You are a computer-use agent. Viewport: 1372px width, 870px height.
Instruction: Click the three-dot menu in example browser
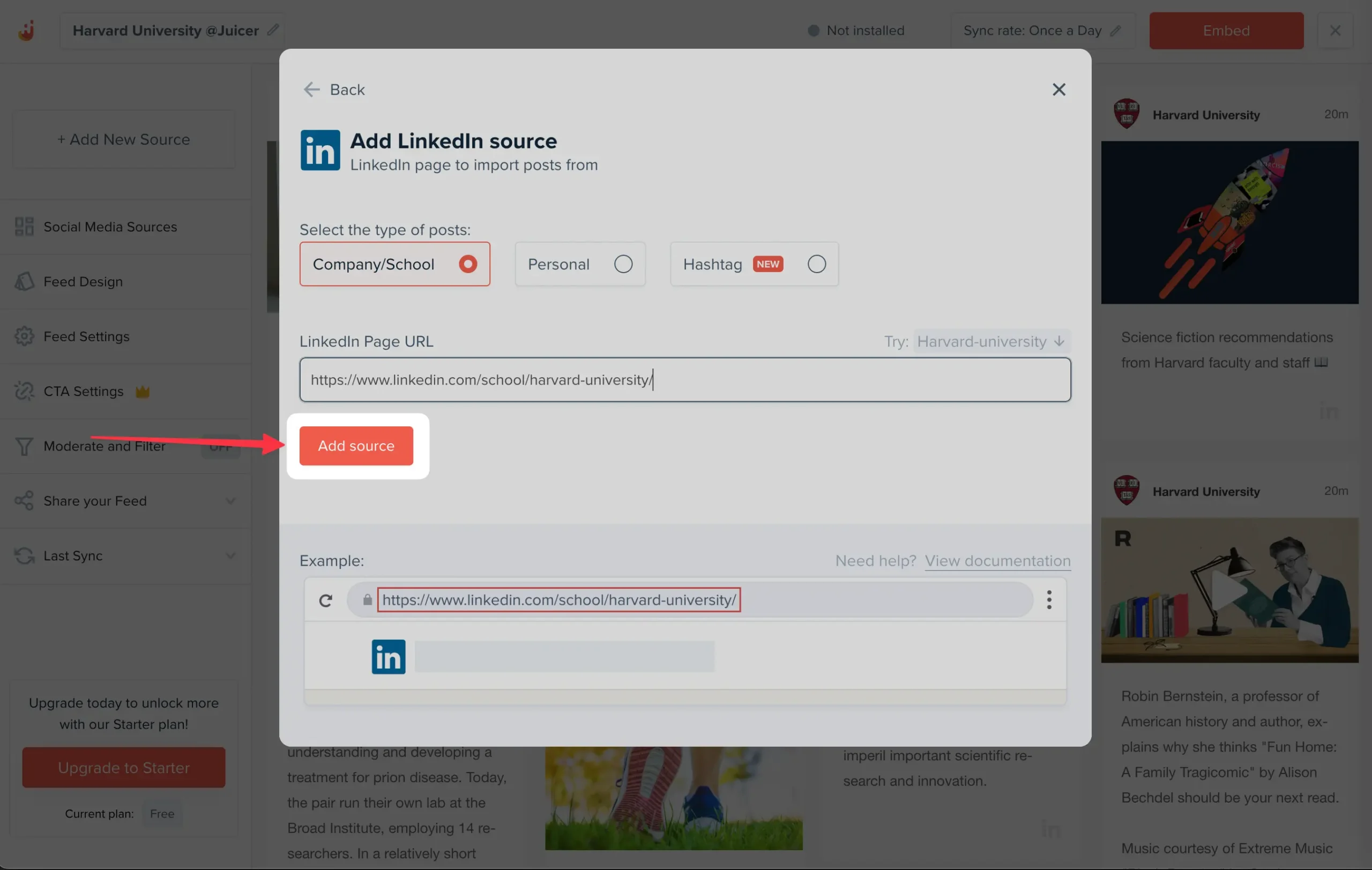pyautogui.click(x=1049, y=599)
